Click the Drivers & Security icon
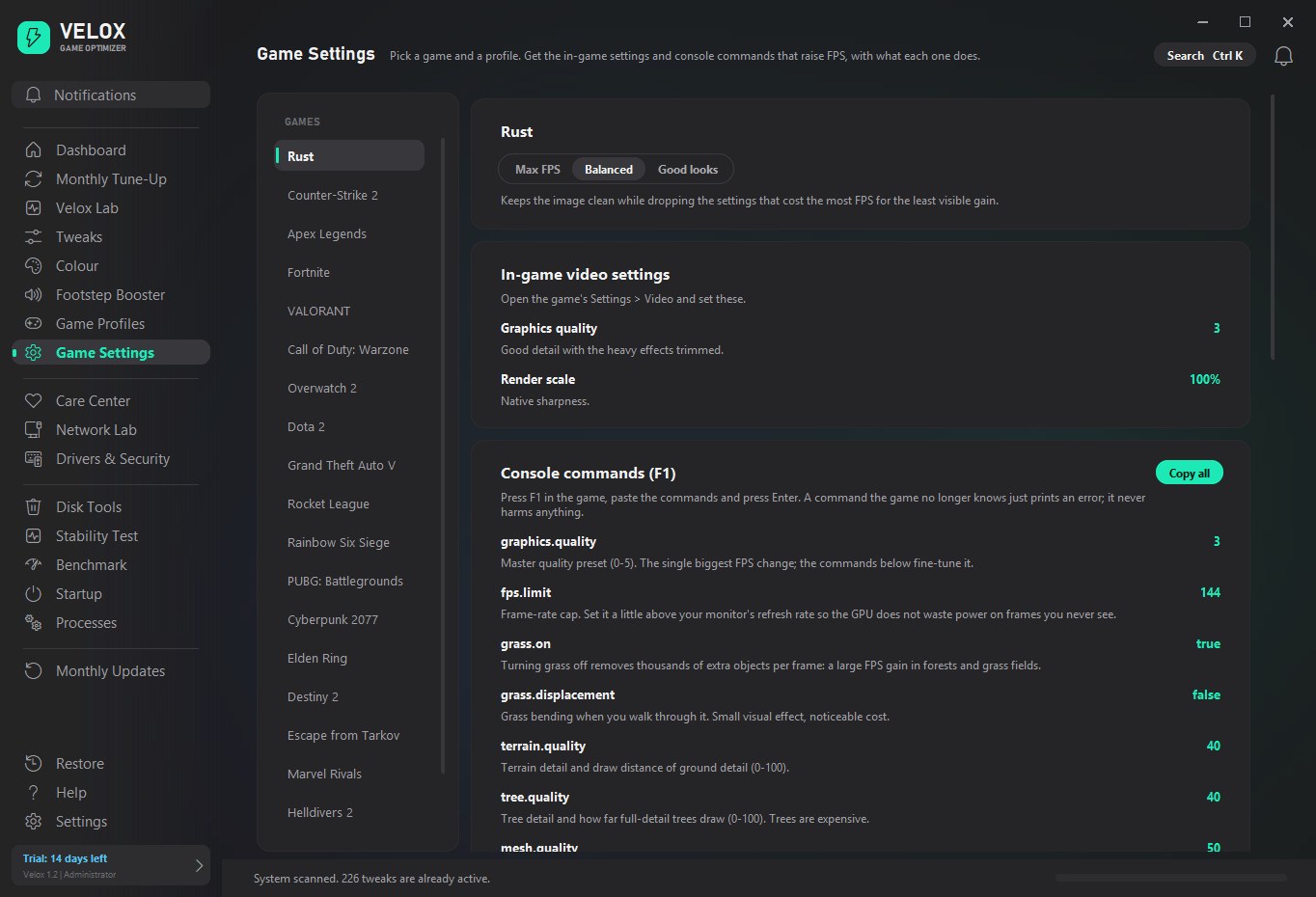 pos(33,458)
